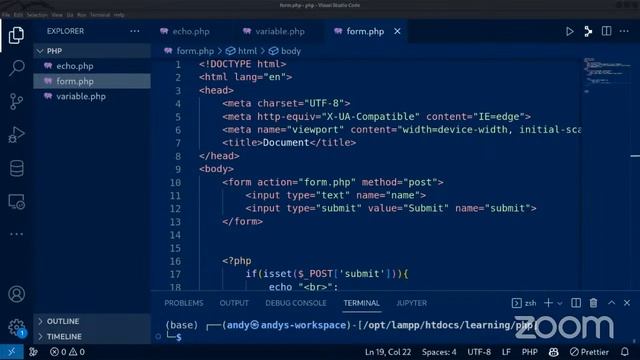Kill the terminal with trash icon
The width and height of the screenshot is (640, 360).
pos(593,303)
